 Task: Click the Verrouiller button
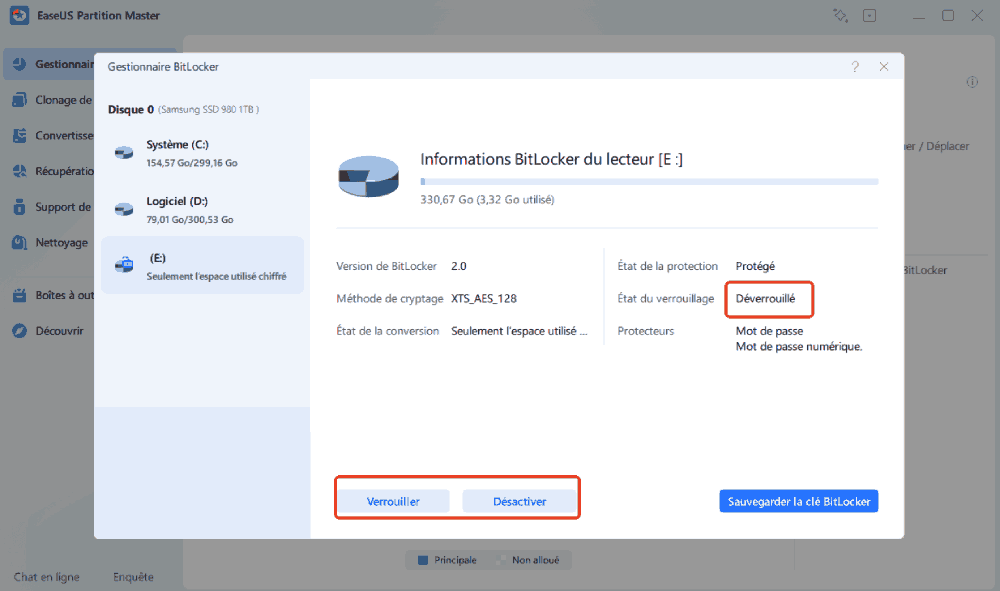pos(393,501)
